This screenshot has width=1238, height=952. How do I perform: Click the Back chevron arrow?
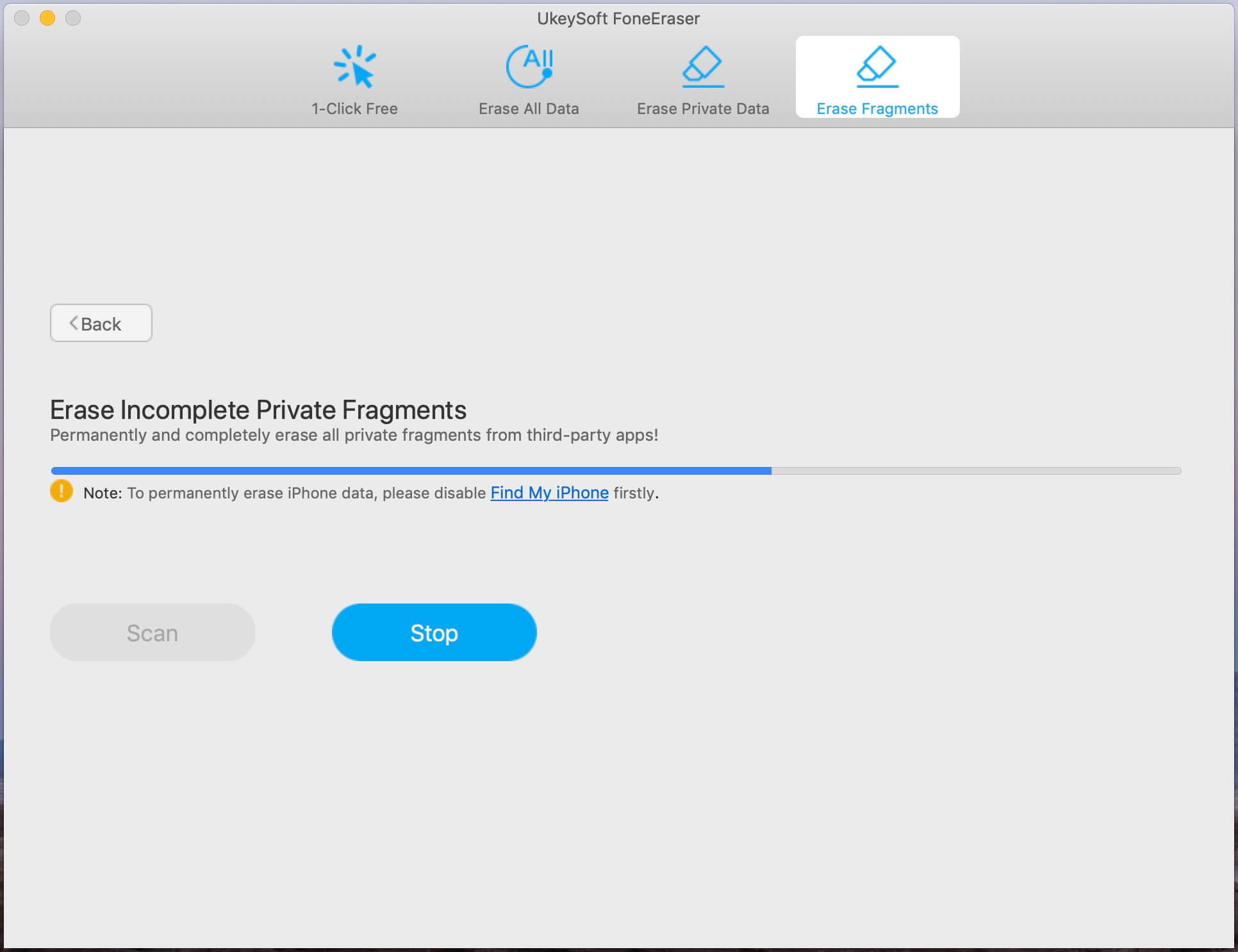[74, 324]
